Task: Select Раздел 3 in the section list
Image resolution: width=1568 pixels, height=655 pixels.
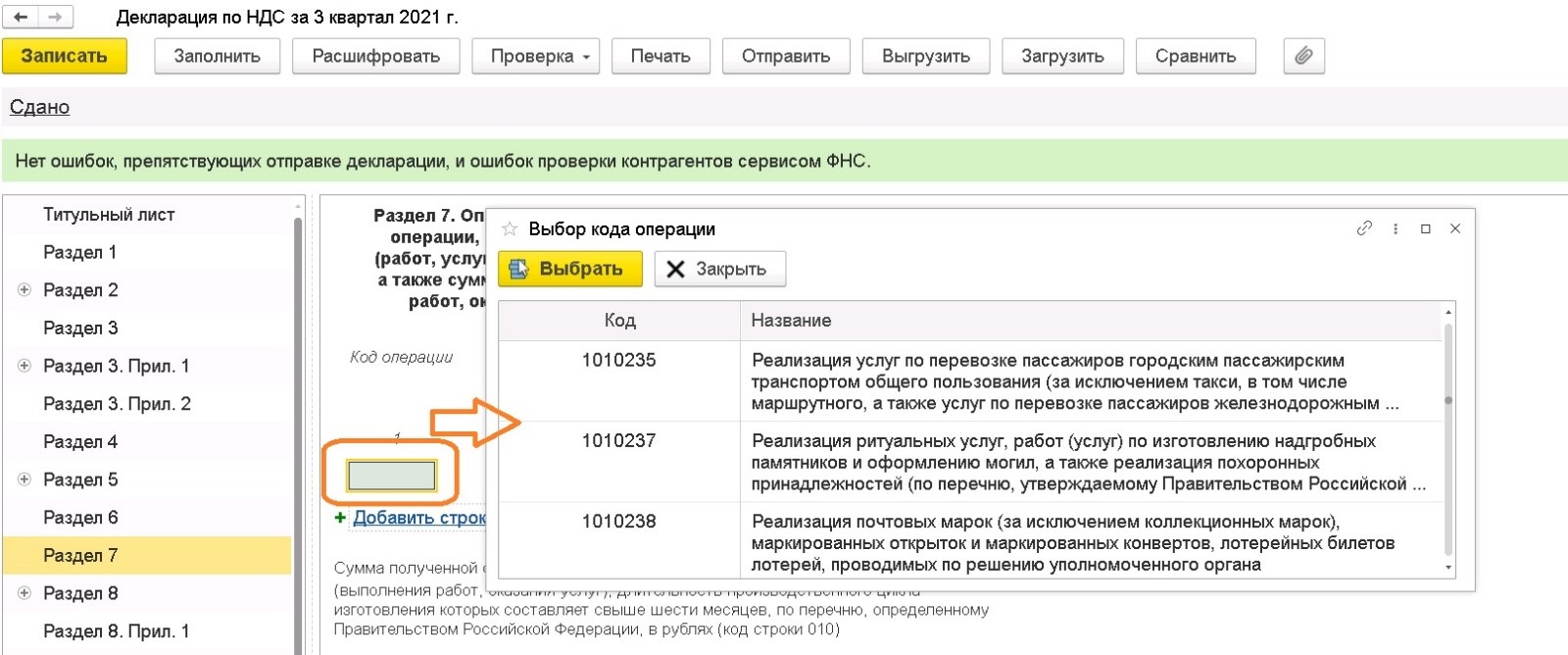Action: click(x=80, y=328)
